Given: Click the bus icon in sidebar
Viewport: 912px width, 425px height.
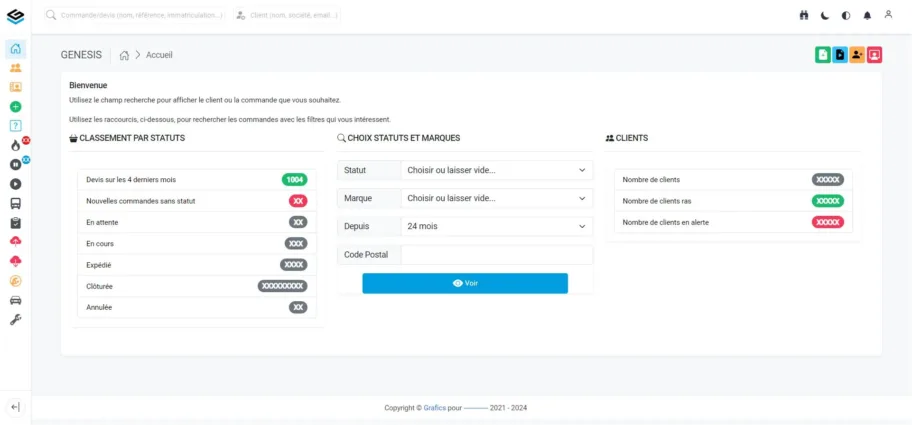Looking at the screenshot, I should click(x=15, y=203).
